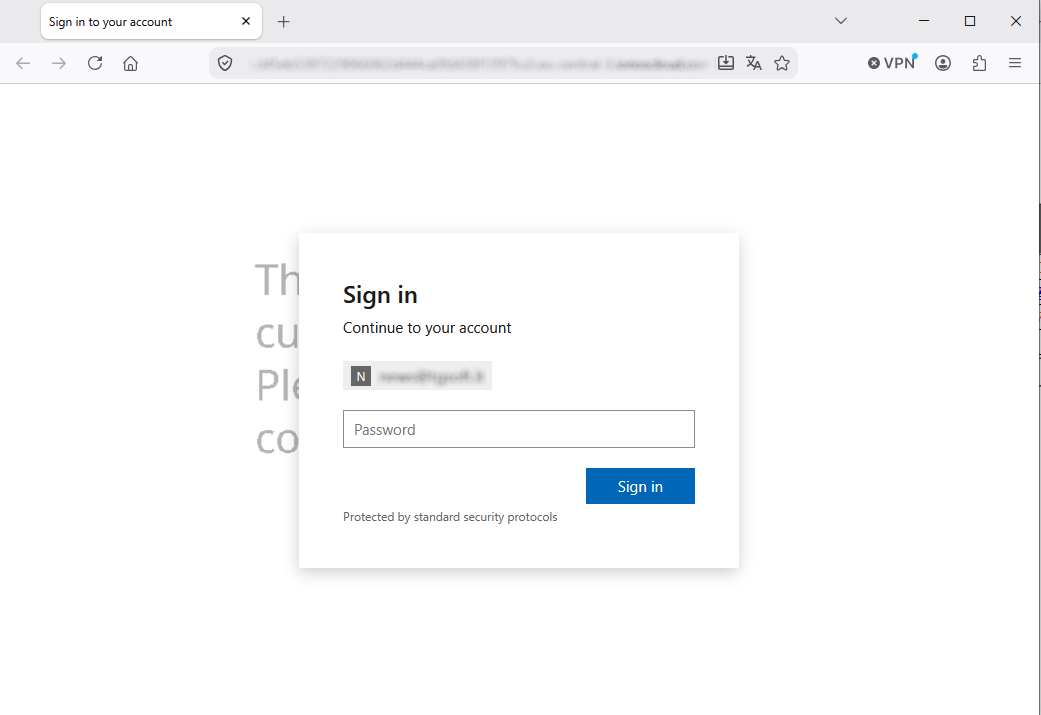The image size is (1041, 715).
Task: Click the install/download page icon in the address bar
Action: coord(726,63)
